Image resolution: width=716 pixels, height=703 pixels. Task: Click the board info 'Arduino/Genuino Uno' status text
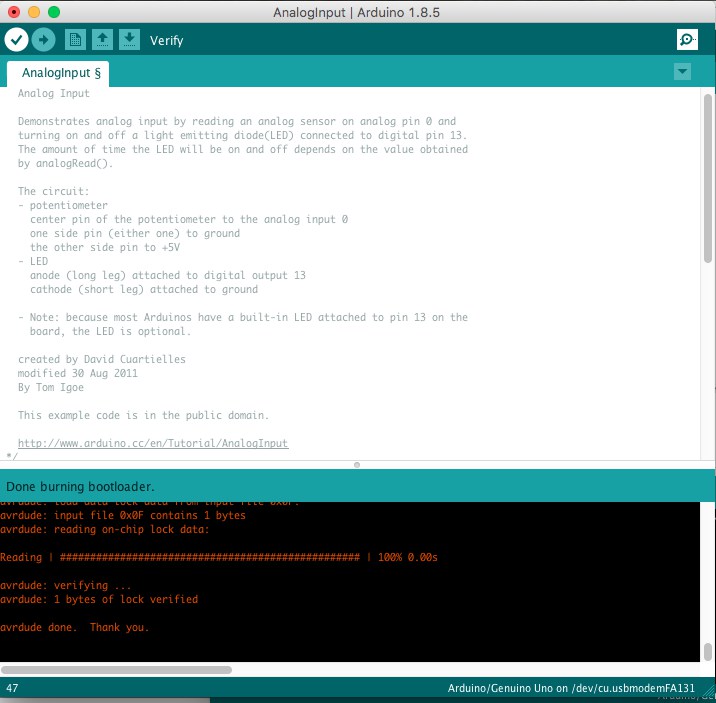(571, 688)
